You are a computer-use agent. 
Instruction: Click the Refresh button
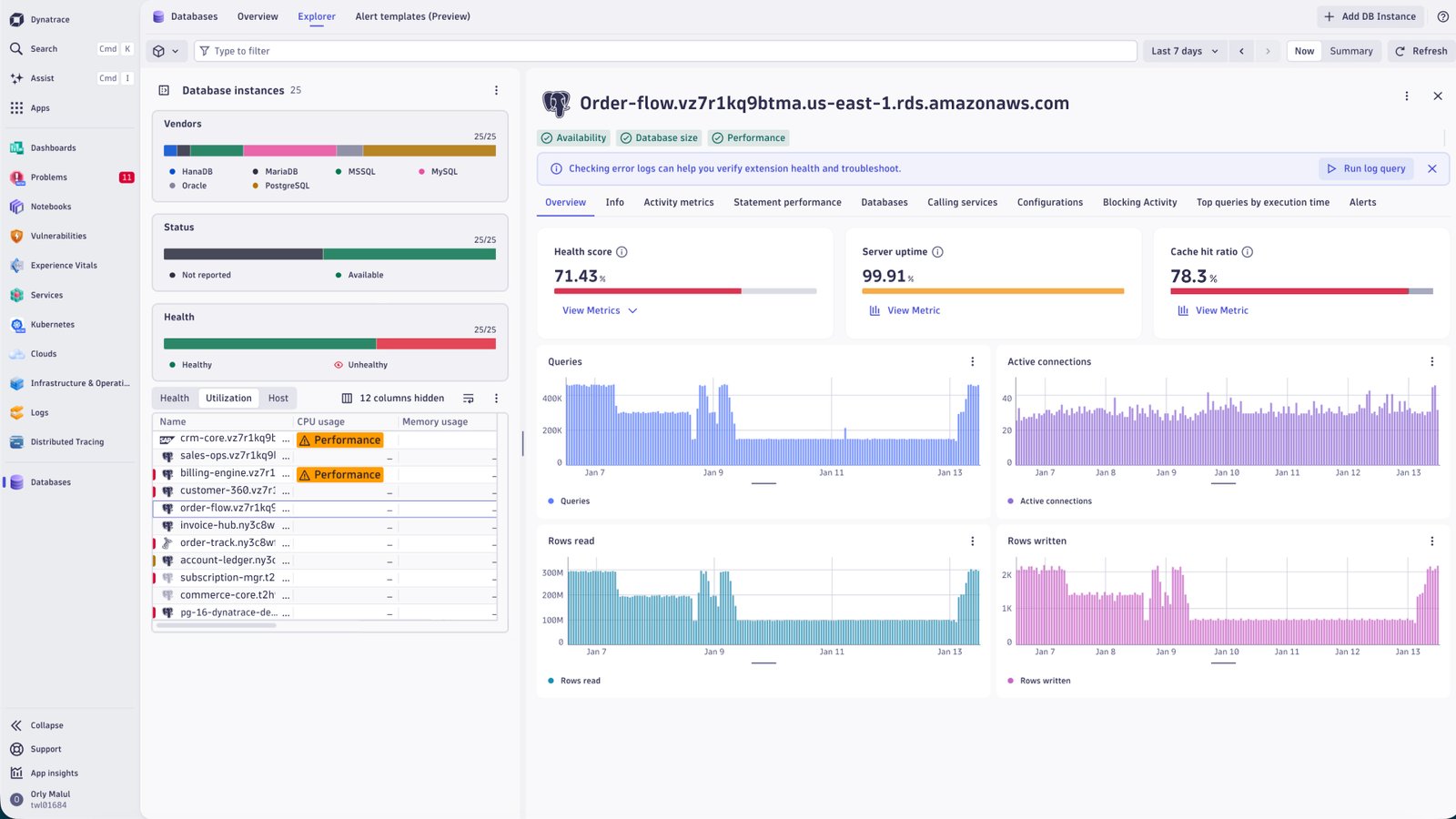pyautogui.click(x=1421, y=51)
